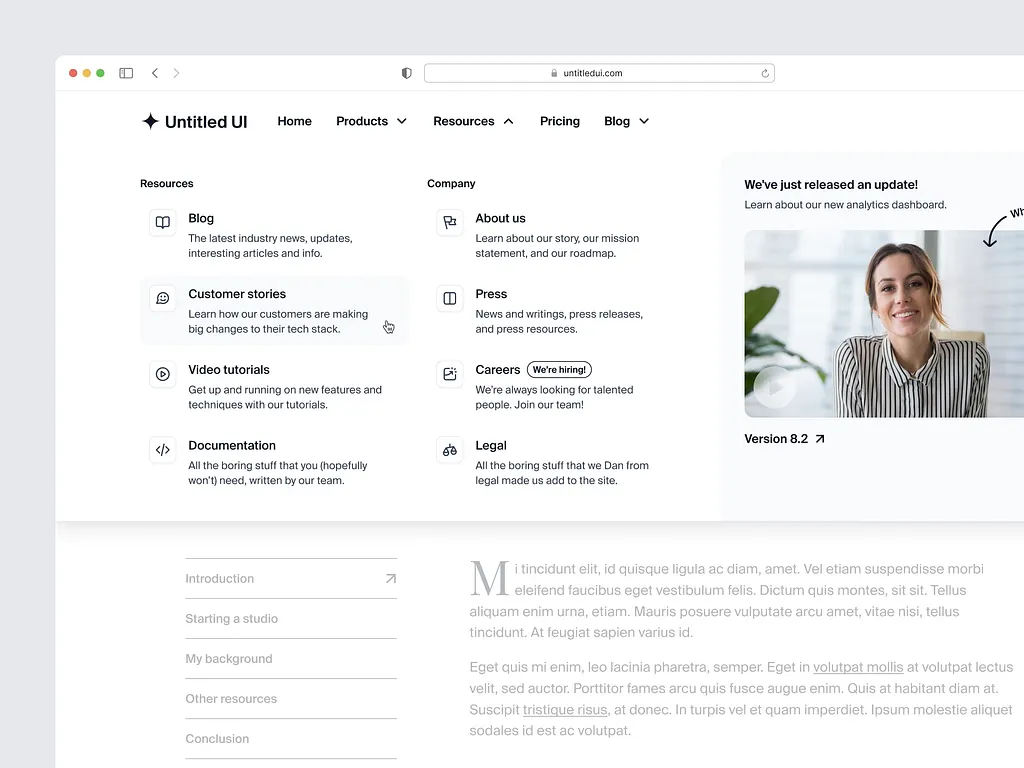Expand the Blog dropdown in navbar
Viewport: 1024px width, 768px height.
coord(626,121)
